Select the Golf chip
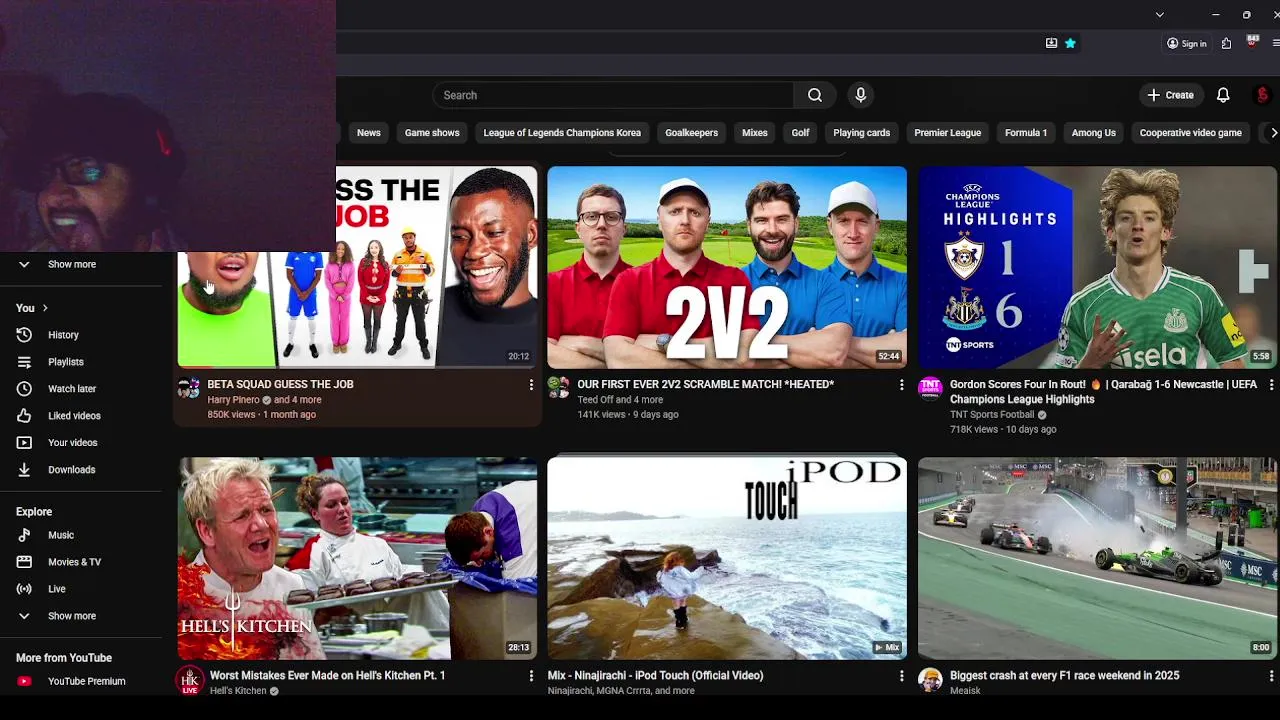Viewport: 1280px width, 720px height. pos(801,133)
